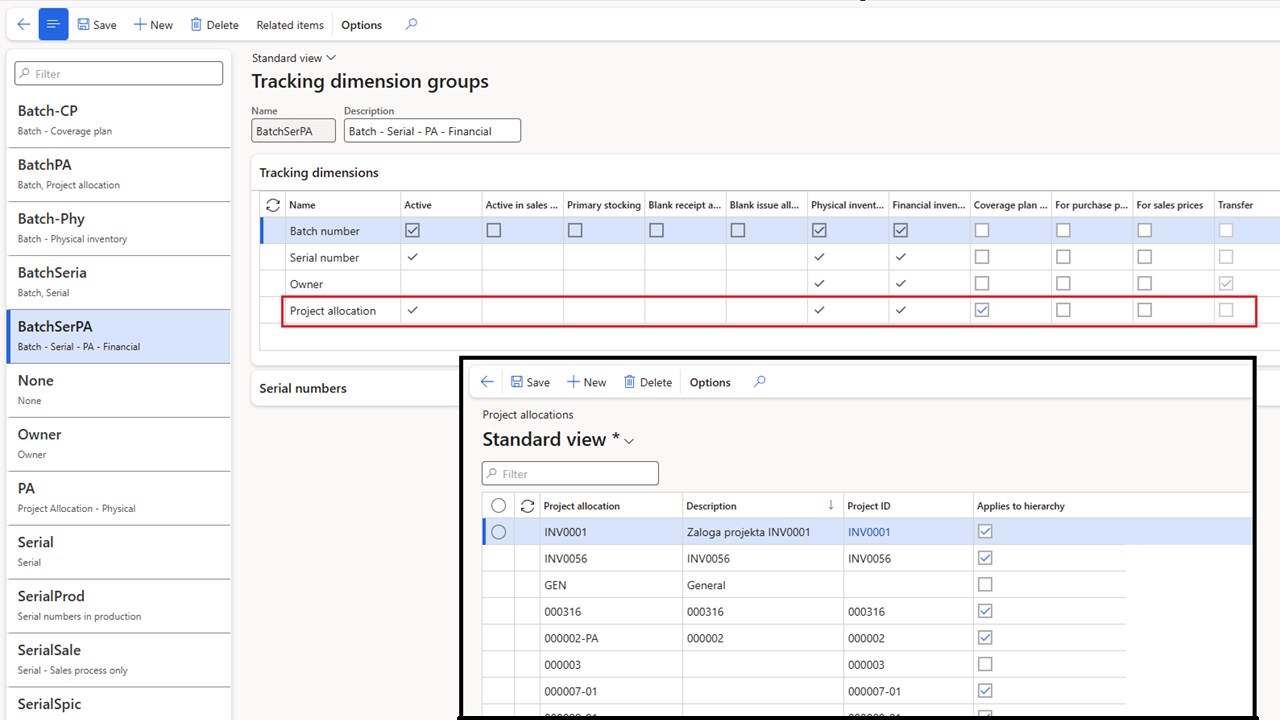Image resolution: width=1280 pixels, height=720 pixels.
Task: Click Save in Project allocations window
Action: pos(530,382)
